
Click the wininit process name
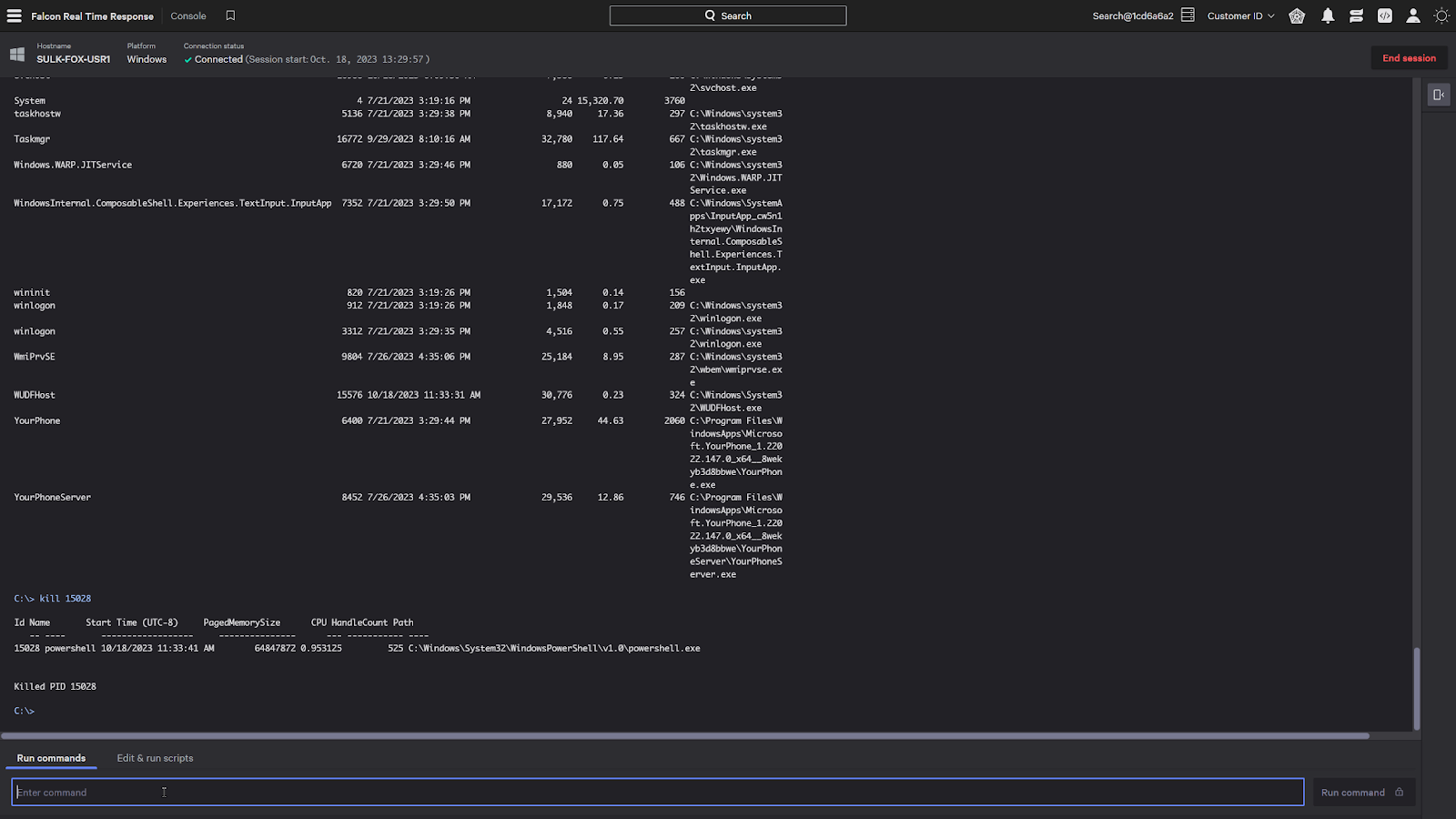tap(32, 293)
